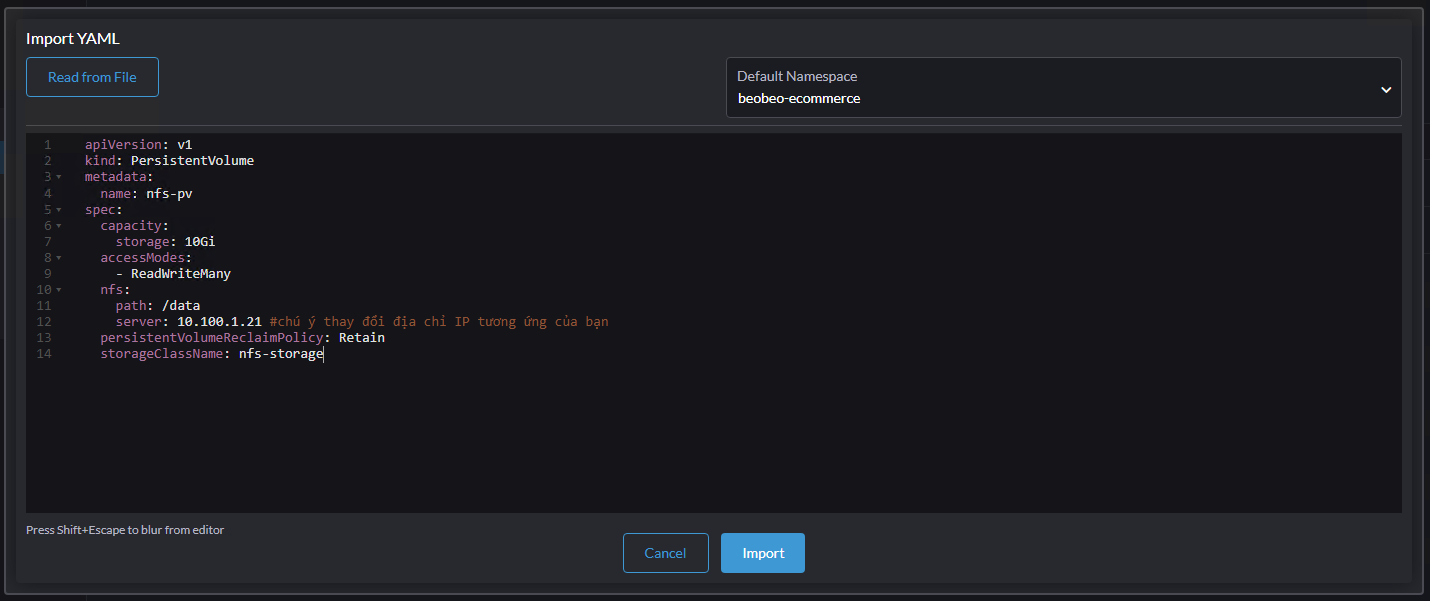Click line number 14 in the gutter
This screenshot has height=601, width=1430.
click(x=43, y=354)
